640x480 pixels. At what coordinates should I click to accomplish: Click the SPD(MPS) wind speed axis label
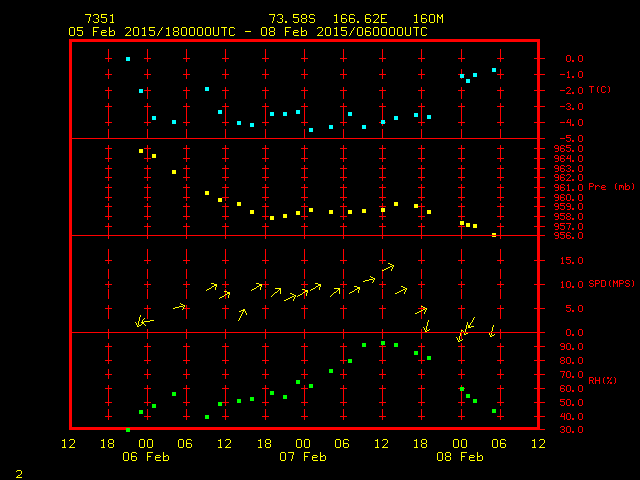(x=611, y=284)
